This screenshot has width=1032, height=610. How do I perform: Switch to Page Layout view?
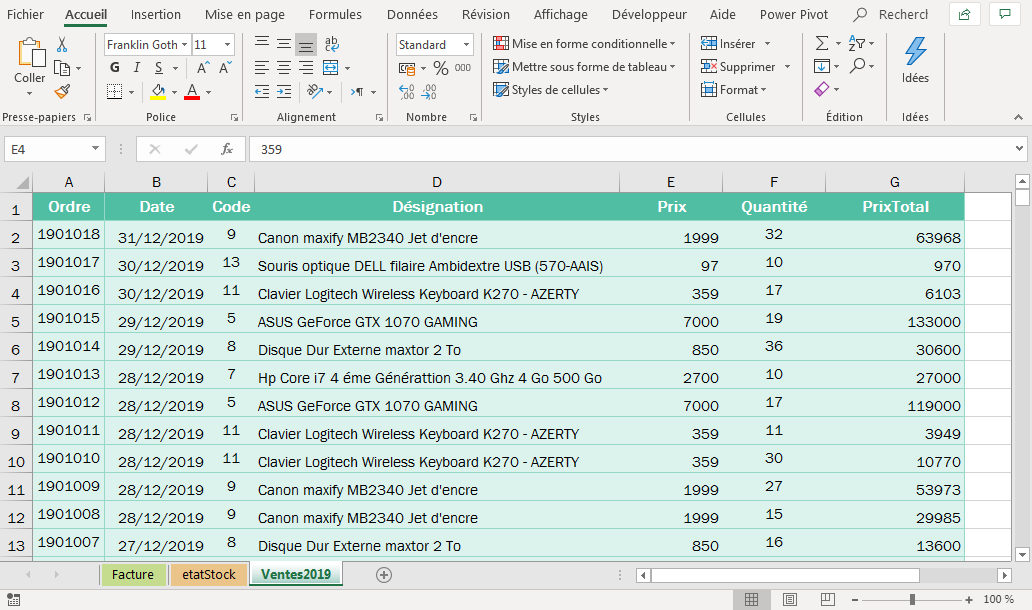click(790, 599)
